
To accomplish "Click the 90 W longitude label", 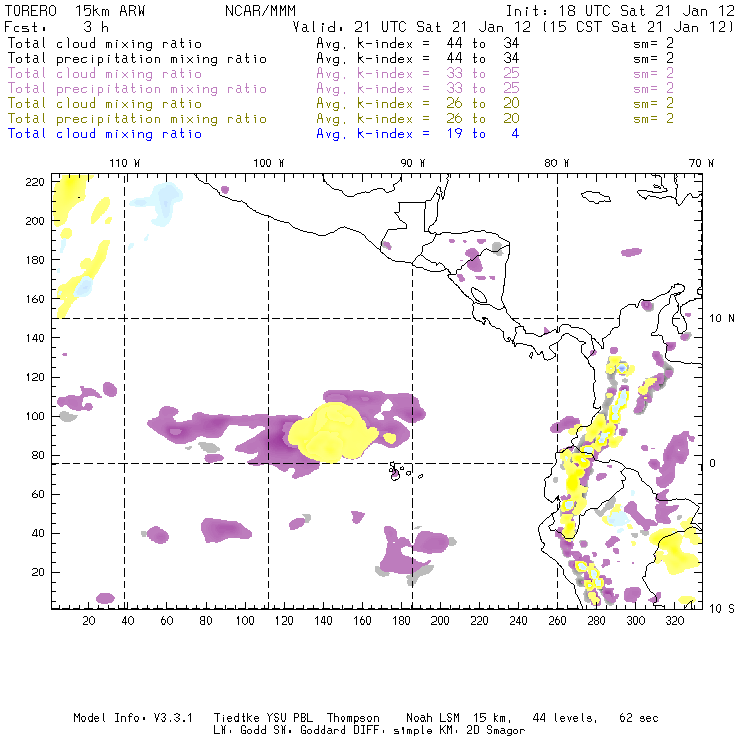I will tap(413, 163).
